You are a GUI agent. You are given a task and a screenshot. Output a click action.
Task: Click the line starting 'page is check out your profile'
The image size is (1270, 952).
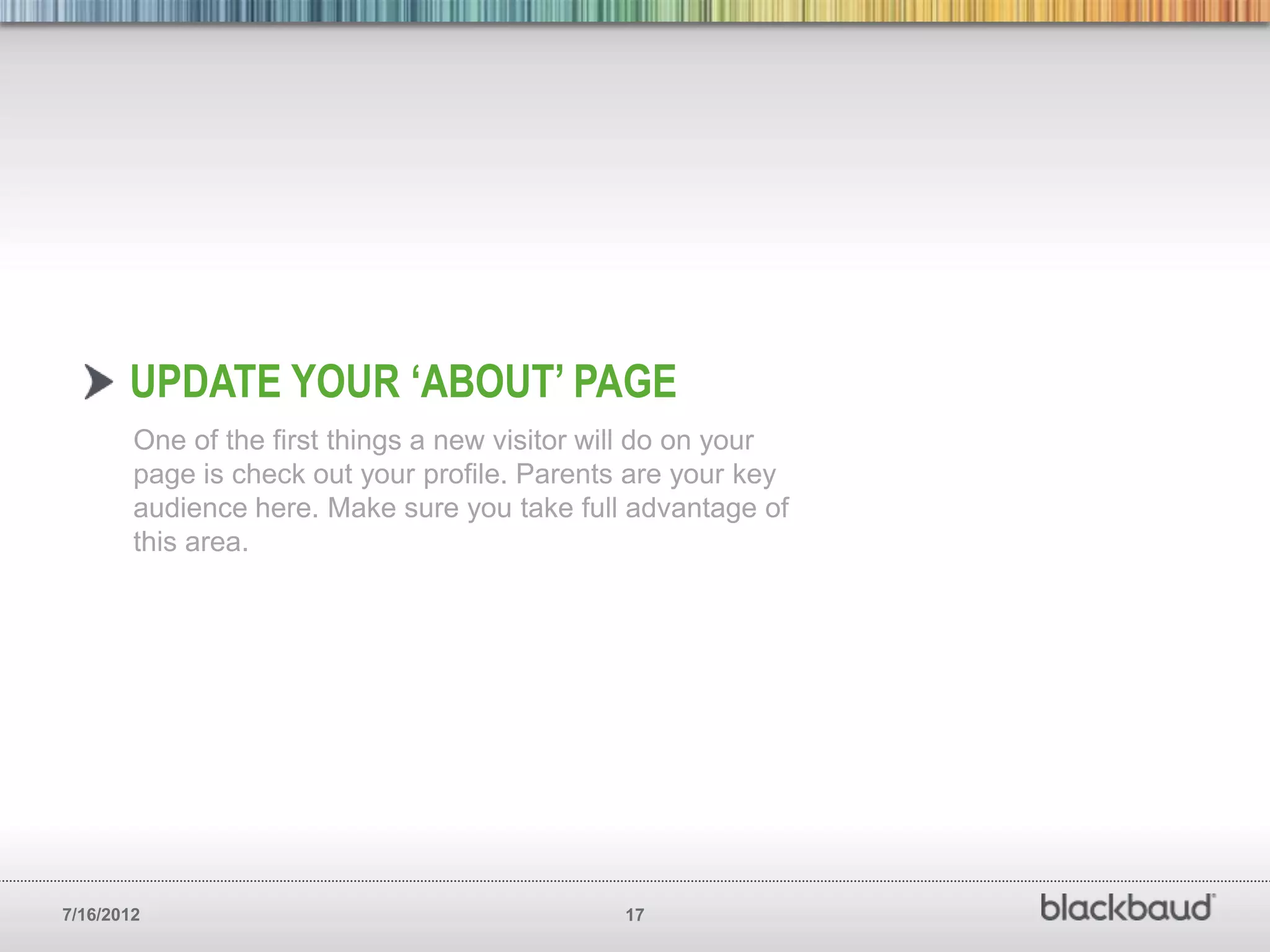click(455, 475)
